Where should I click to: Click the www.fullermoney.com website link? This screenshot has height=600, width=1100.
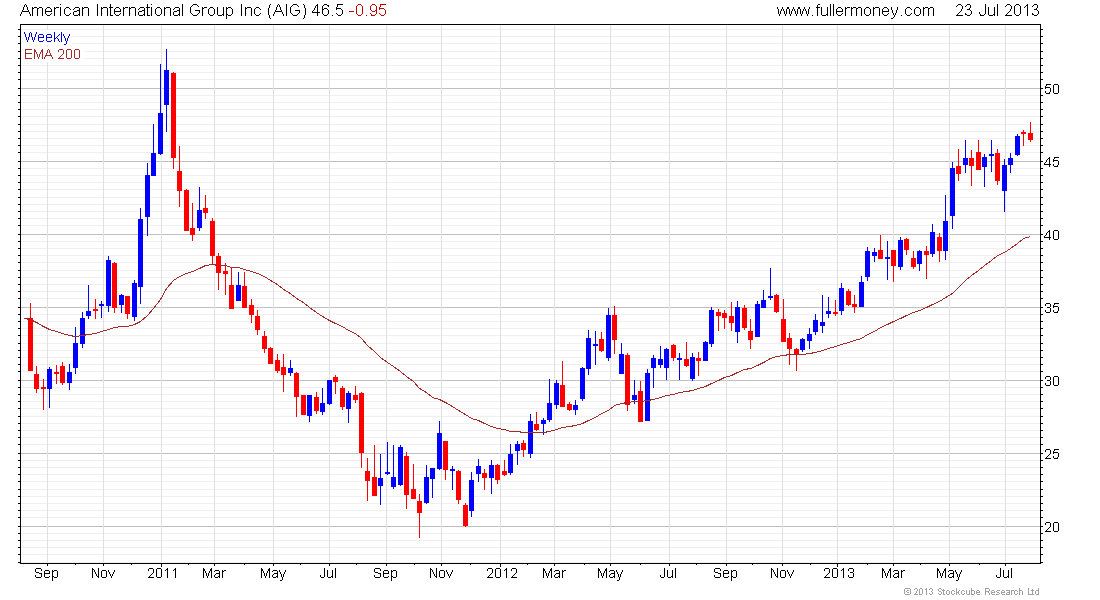point(855,11)
